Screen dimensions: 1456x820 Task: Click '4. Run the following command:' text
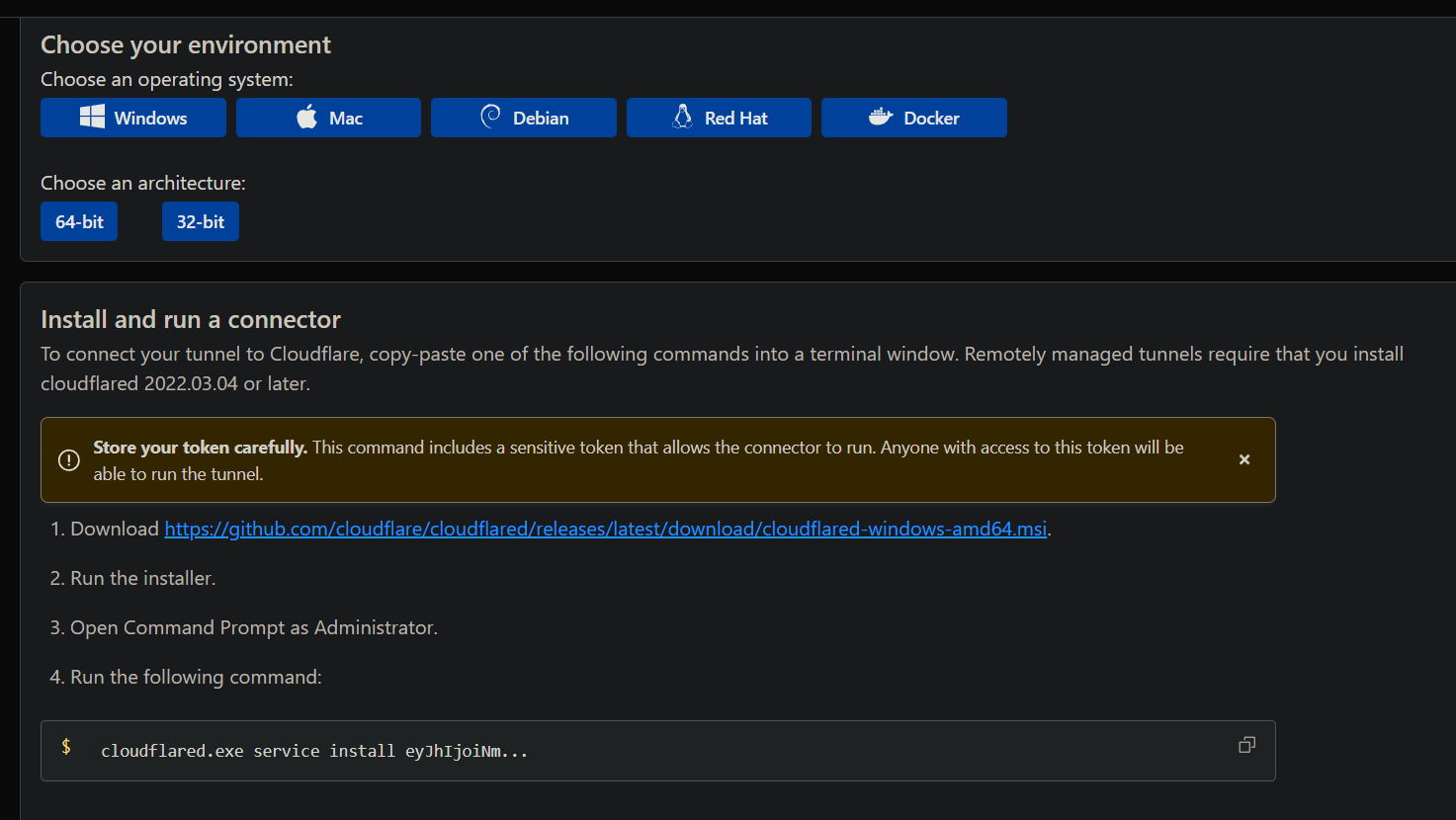186,677
